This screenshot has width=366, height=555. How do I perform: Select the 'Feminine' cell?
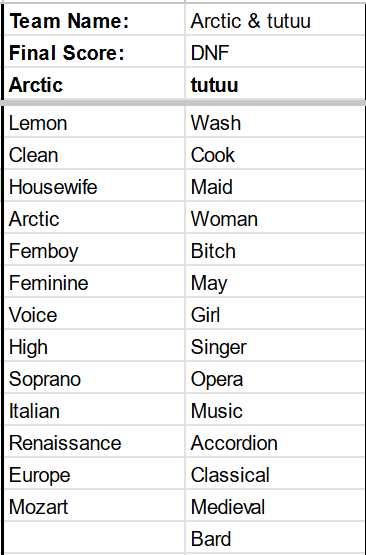(94, 281)
